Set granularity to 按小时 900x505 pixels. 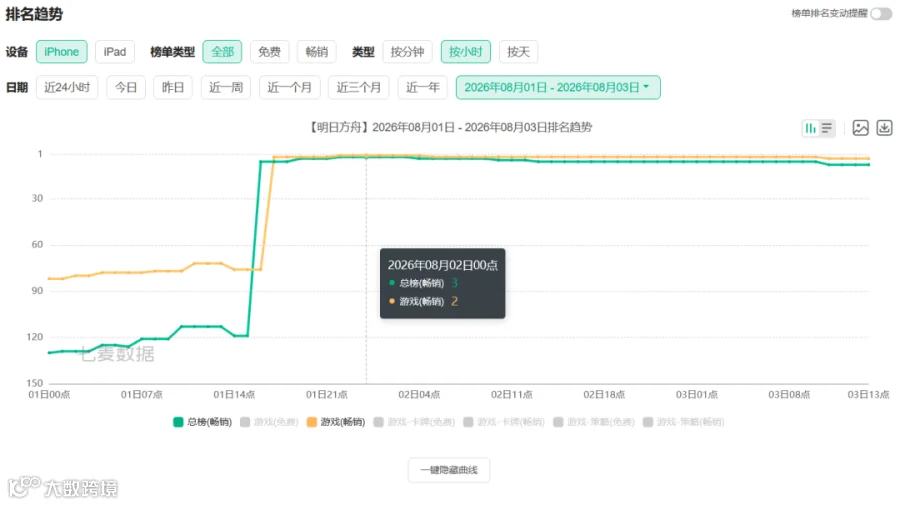[465, 52]
